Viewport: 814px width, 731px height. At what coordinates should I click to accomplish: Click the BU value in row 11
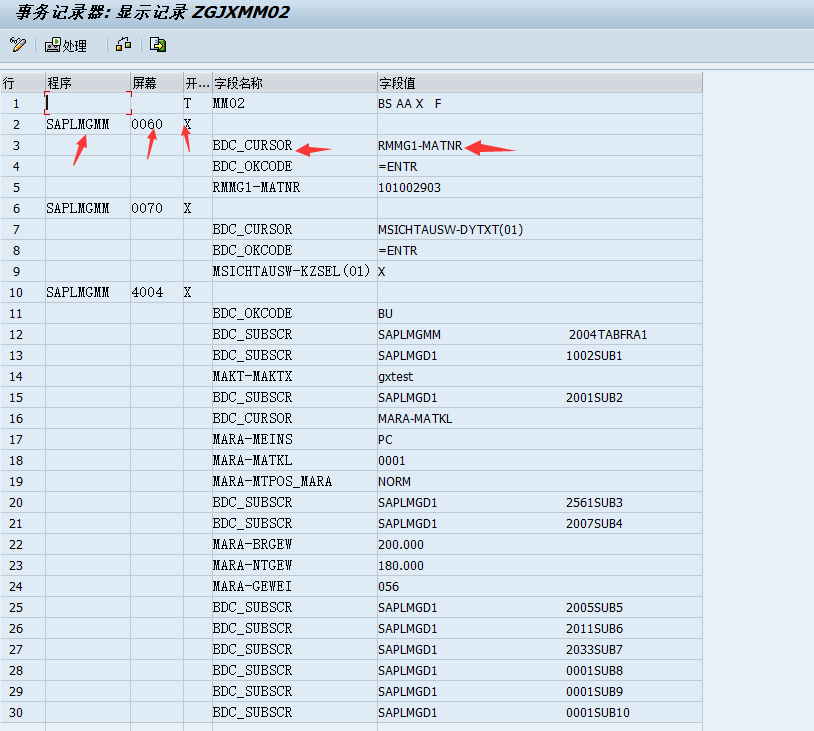tap(385, 314)
